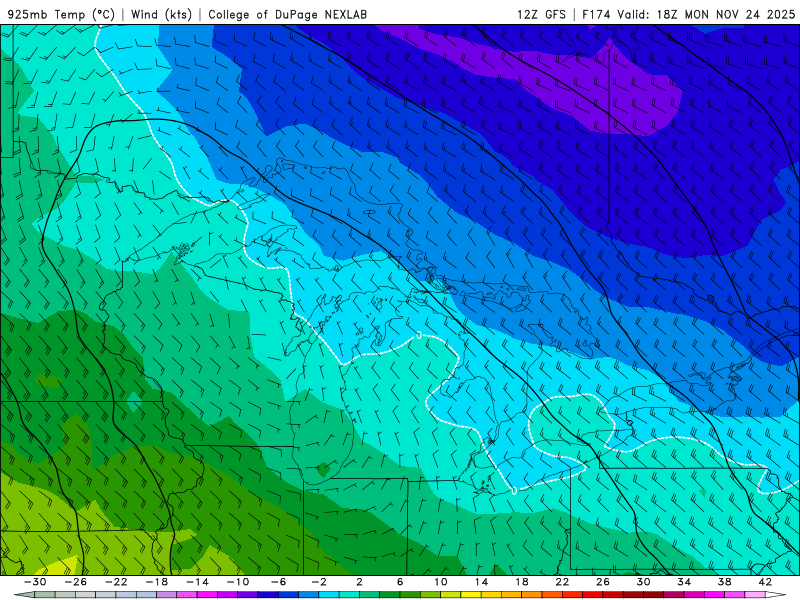The height and width of the screenshot is (600, 800).
Task: Select the 6 label on the temperature scale
Action: 400,582
